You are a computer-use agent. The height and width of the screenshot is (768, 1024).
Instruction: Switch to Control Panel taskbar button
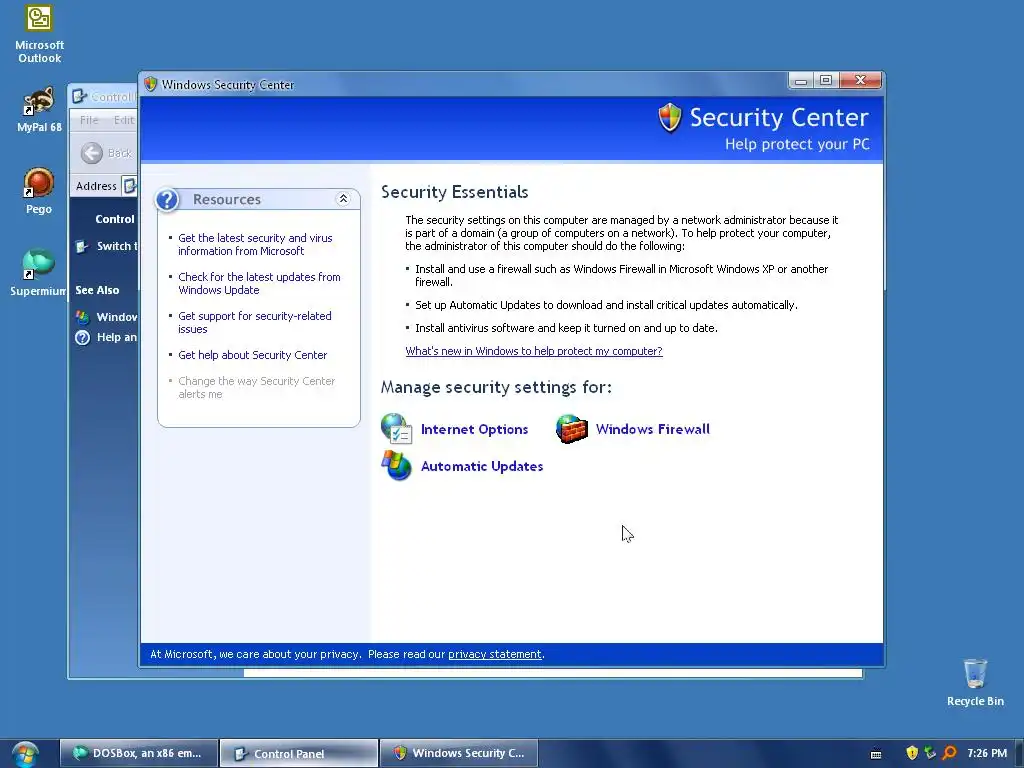pyautogui.click(x=298, y=753)
